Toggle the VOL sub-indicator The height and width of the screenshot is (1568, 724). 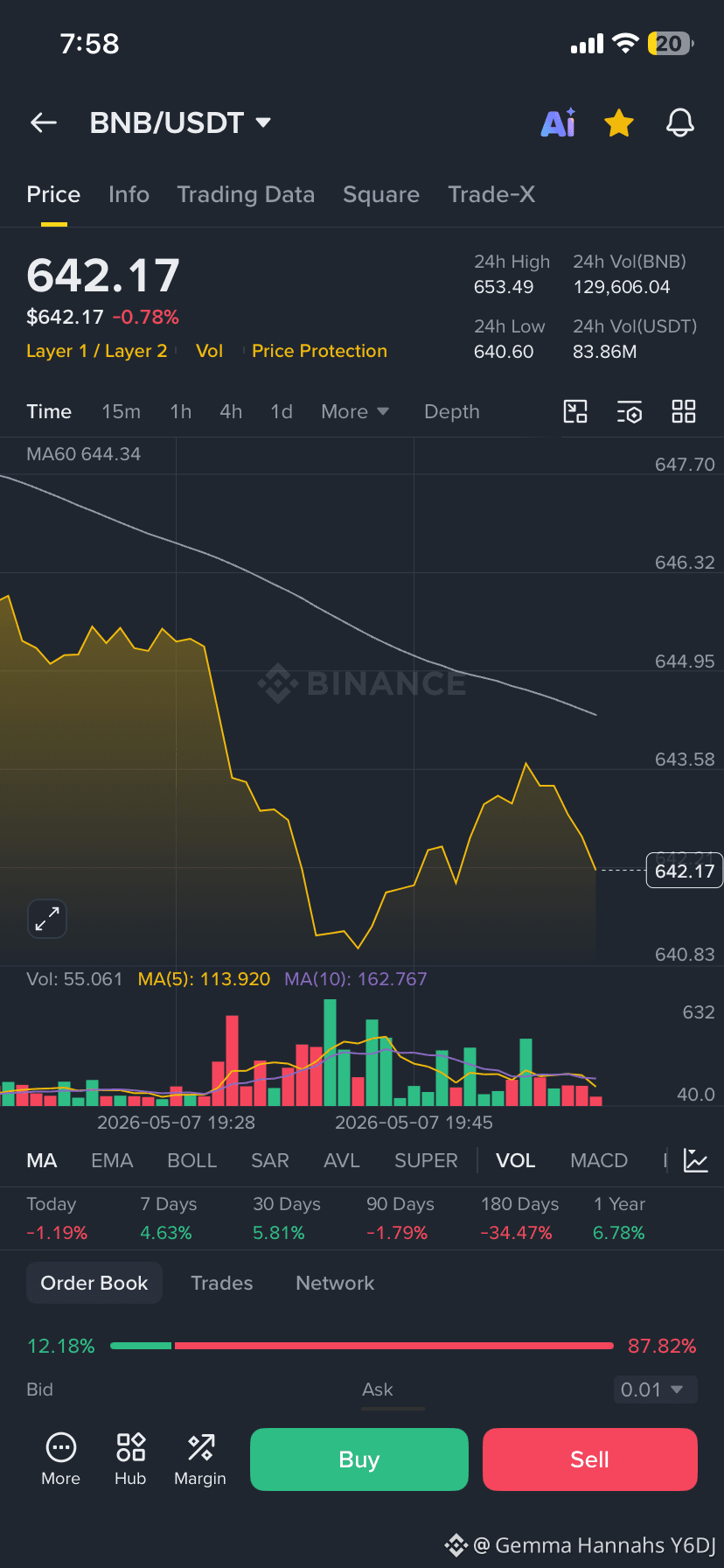coord(515,1160)
